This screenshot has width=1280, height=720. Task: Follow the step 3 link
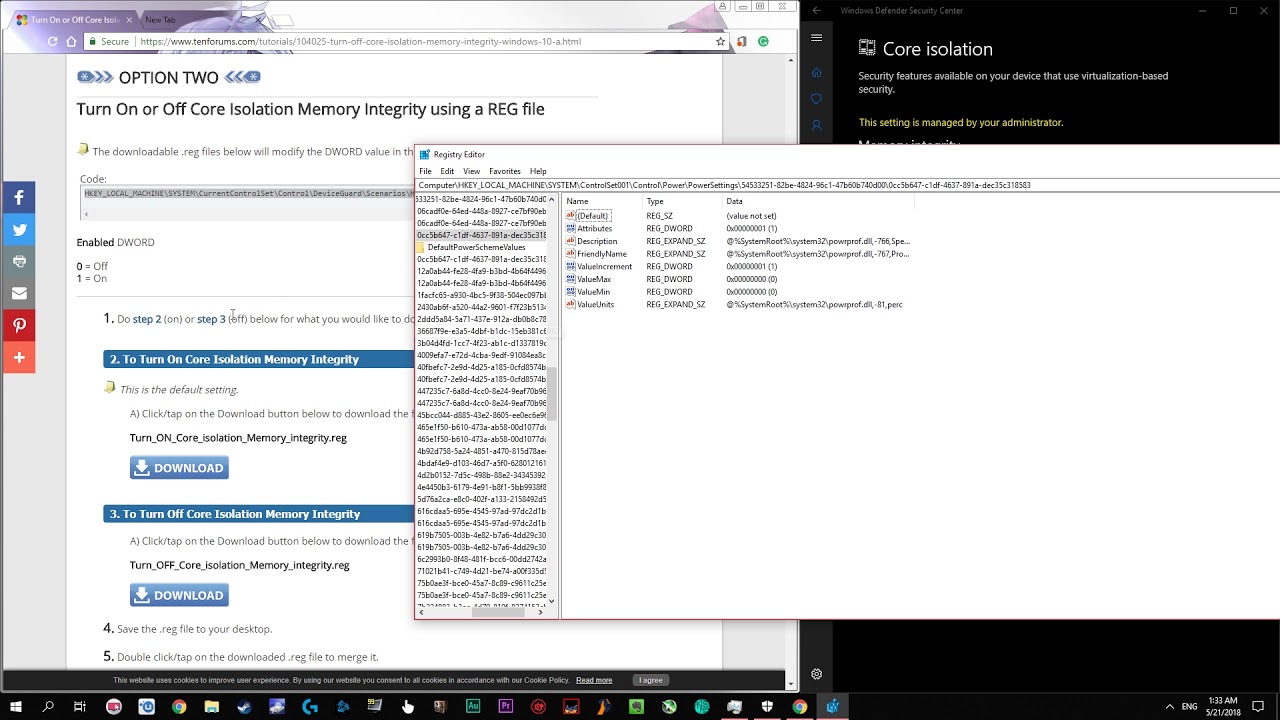point(211,319)
